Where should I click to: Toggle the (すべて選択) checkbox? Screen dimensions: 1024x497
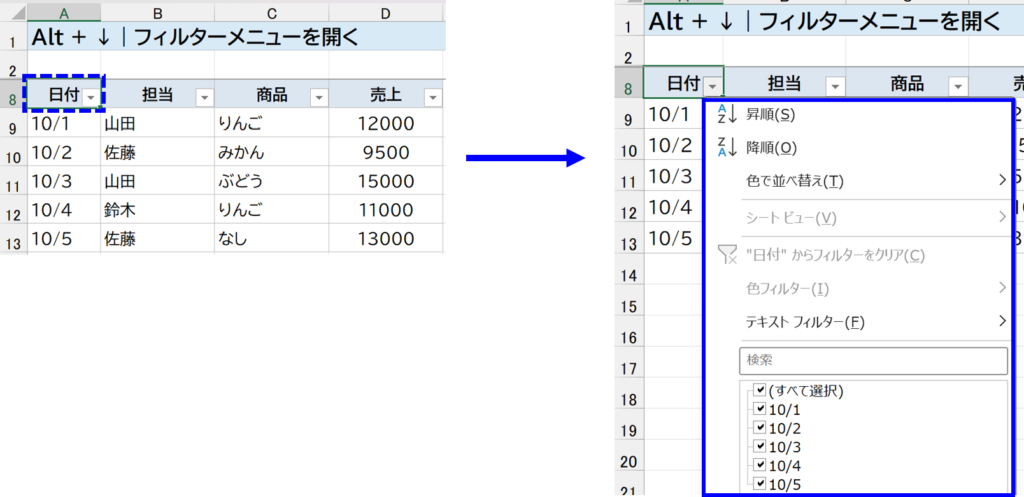(760, 391)
